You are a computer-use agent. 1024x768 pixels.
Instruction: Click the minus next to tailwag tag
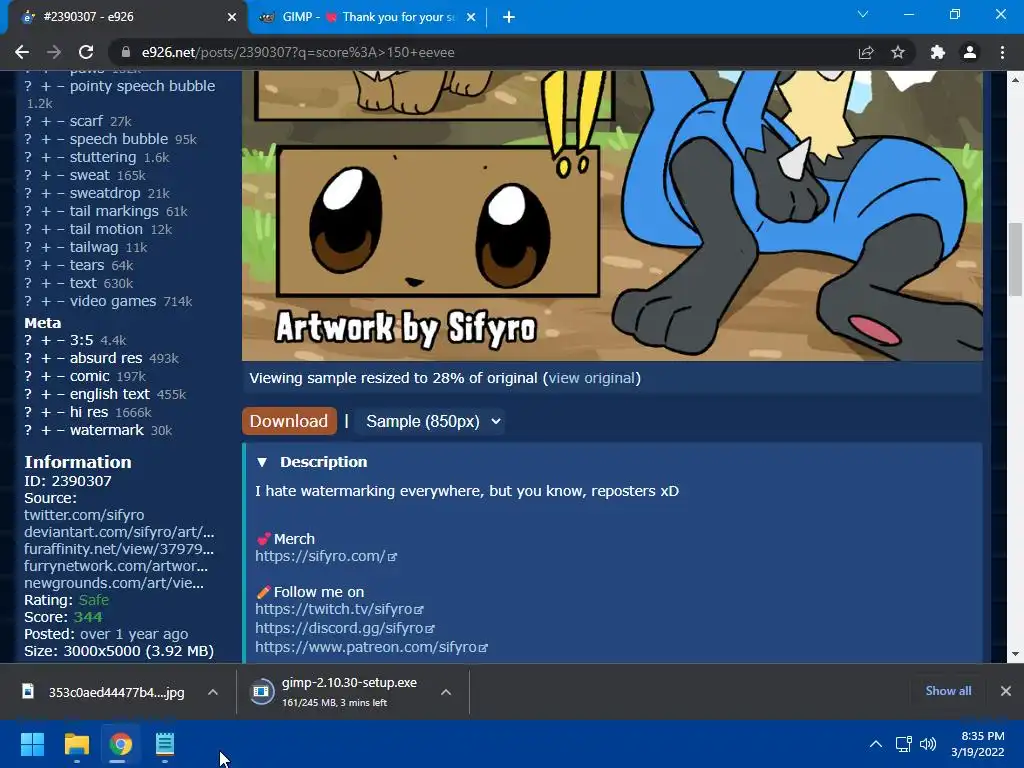pyautogui.click(x=60, y=248)
